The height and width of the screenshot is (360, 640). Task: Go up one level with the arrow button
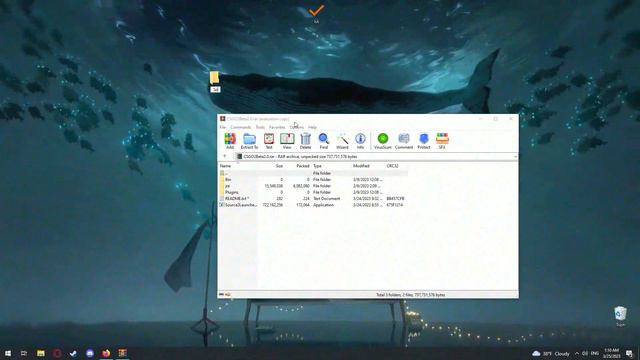pyautogui.click(x=224, y=156)
